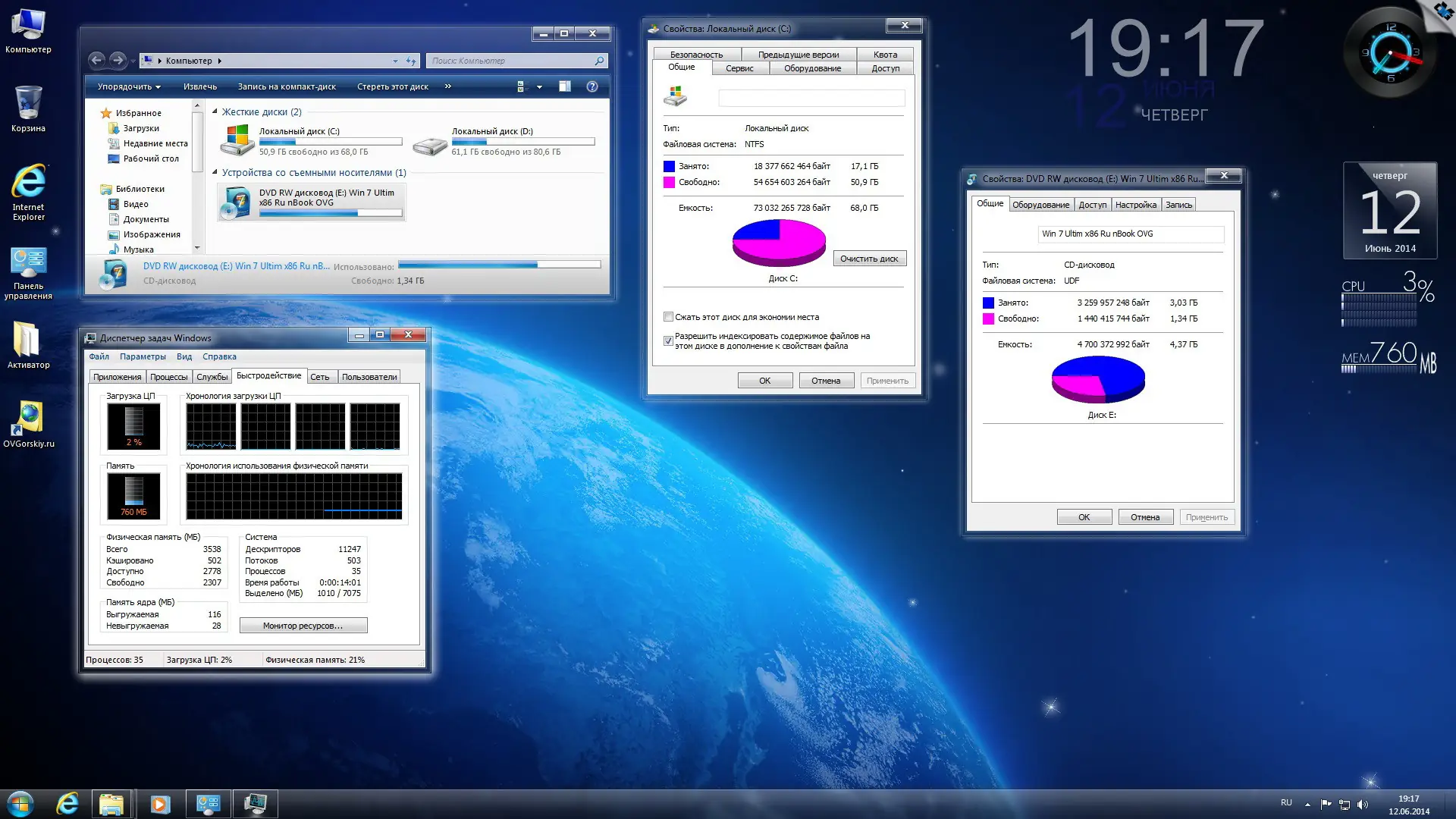Select the DVD RW drive (E:) icon
This screenshot has height=819, width=1456.
[x=237, y=202]
